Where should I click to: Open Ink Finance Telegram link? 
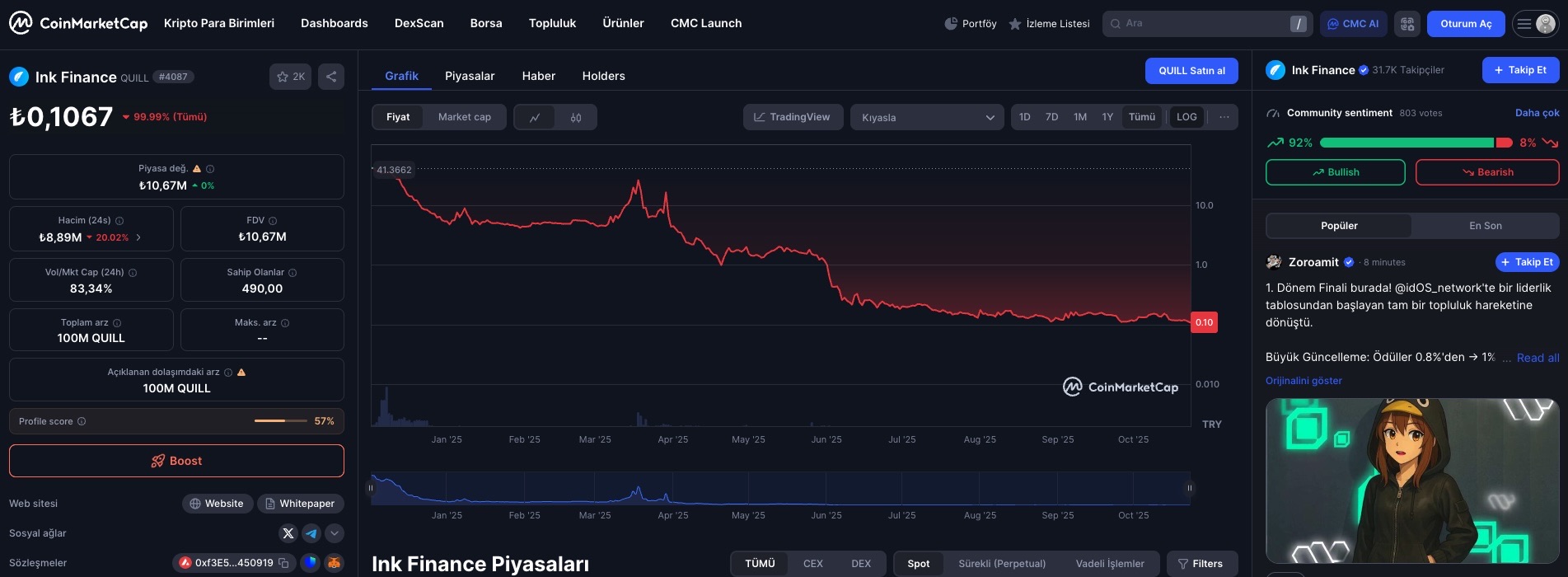pos(311,533)
